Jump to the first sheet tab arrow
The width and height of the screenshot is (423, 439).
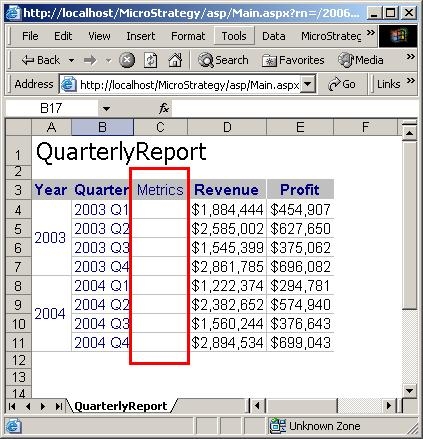(12, 406)
